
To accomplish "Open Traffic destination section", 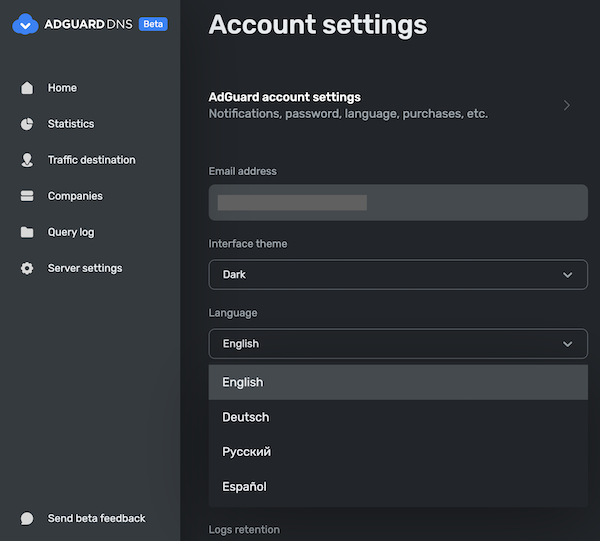I will (91, 160).
